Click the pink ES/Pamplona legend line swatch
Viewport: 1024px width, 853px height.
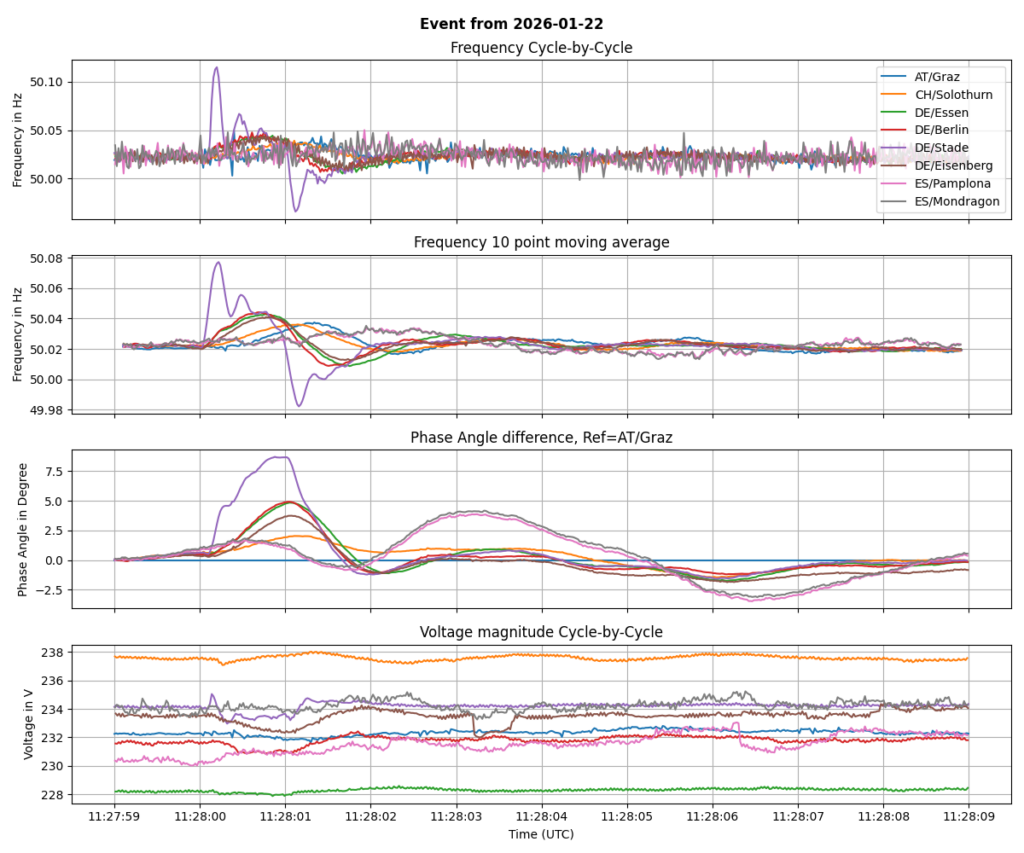(893, 183)
